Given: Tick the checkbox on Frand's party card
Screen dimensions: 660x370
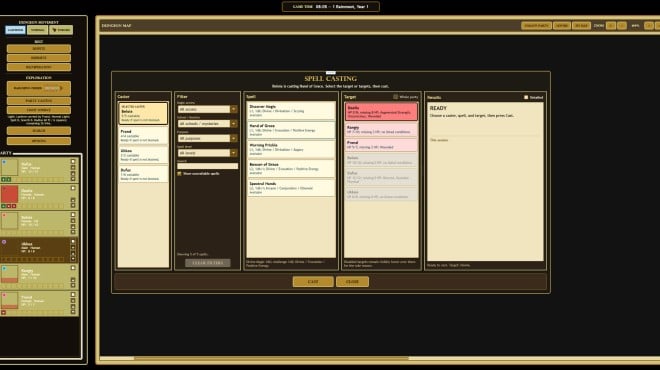Looking at the screenshot, I should click(73, 295).
